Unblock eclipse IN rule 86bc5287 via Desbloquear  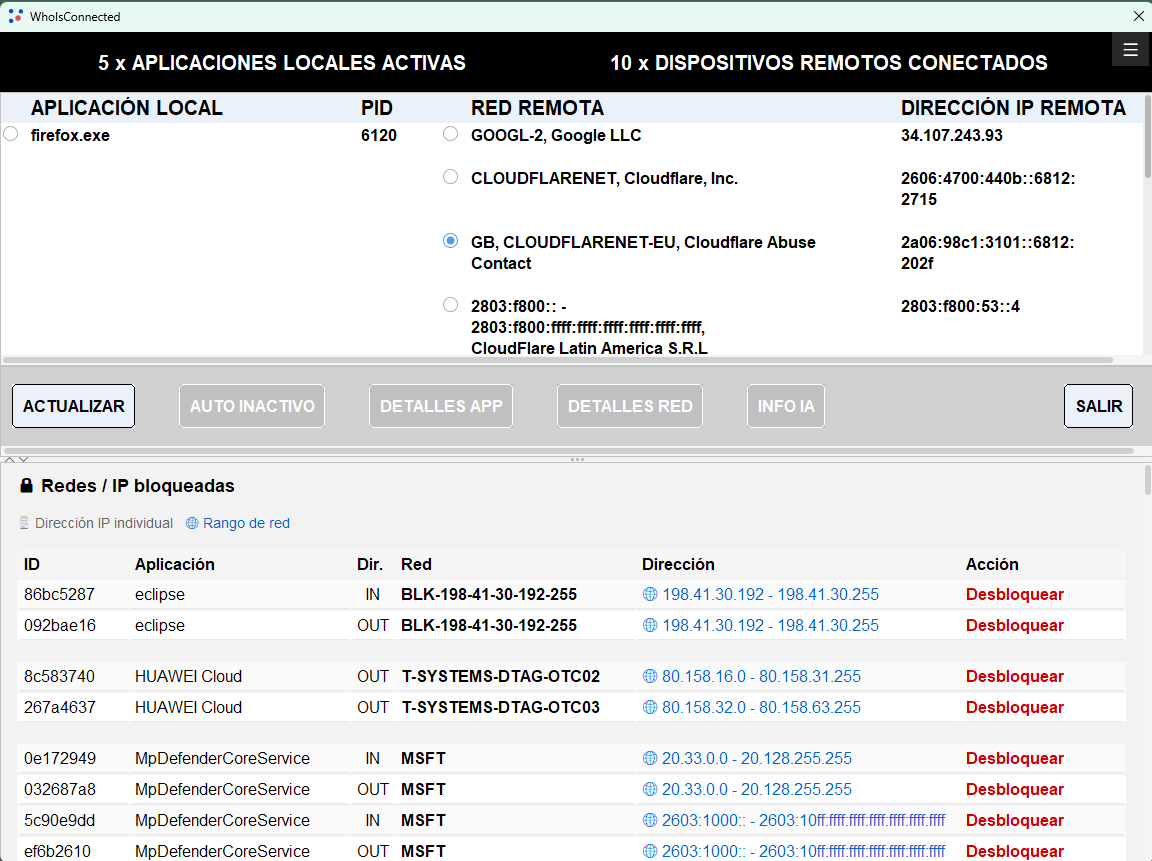point(1015,594)
